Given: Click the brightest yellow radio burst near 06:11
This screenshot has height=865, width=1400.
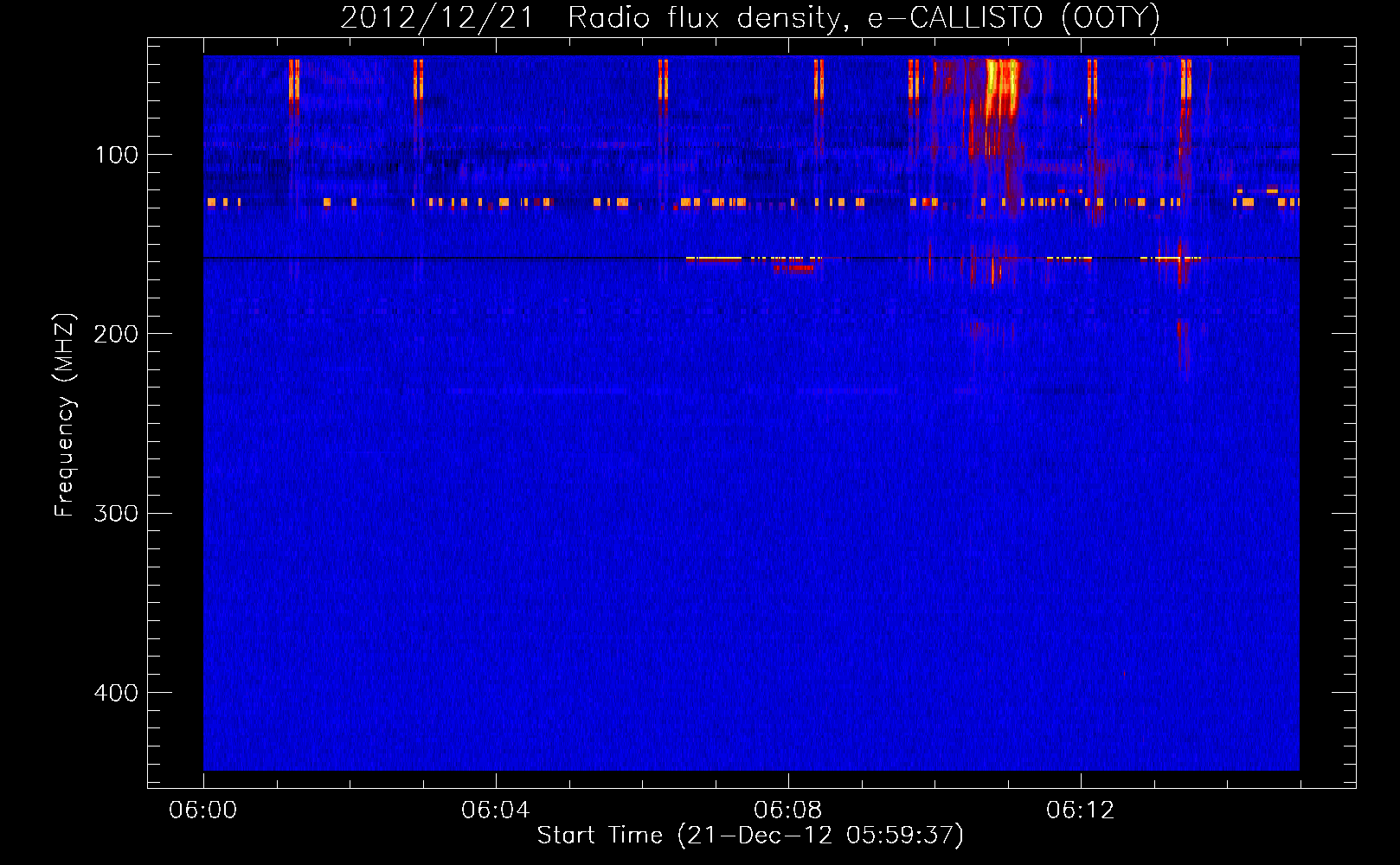Looking at the screenshot, I should [x=1002, y=86].
